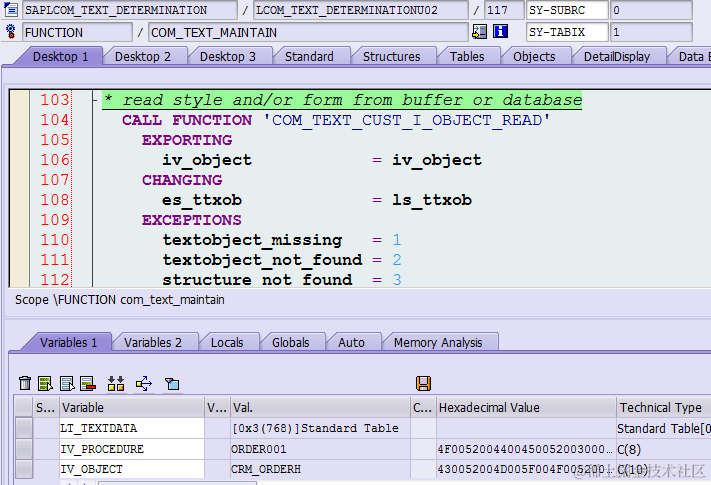The width and height of the screenshot is (711, 485).
Task: Select the LT_TEXTDATA variable cell
Action: click(x=131, y=428)
